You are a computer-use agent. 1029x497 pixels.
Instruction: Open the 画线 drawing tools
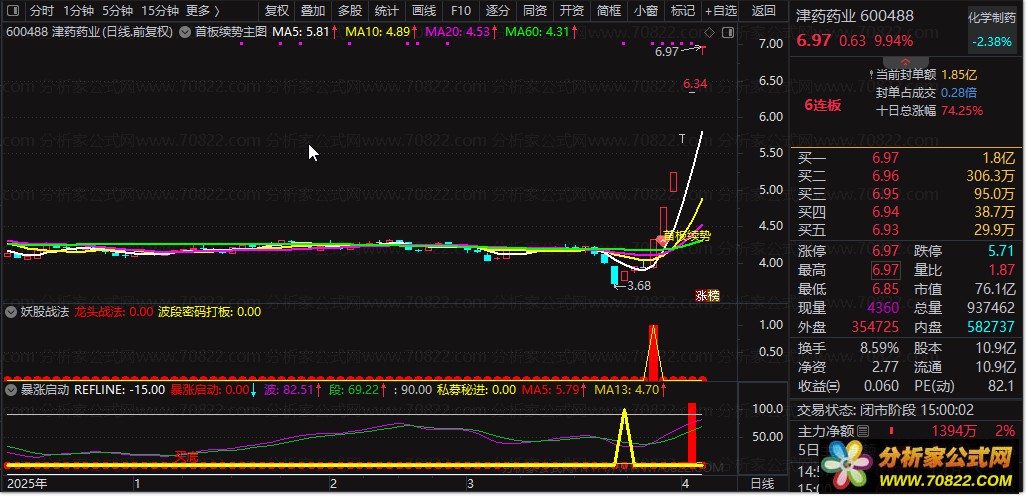[x=424, y=11]
